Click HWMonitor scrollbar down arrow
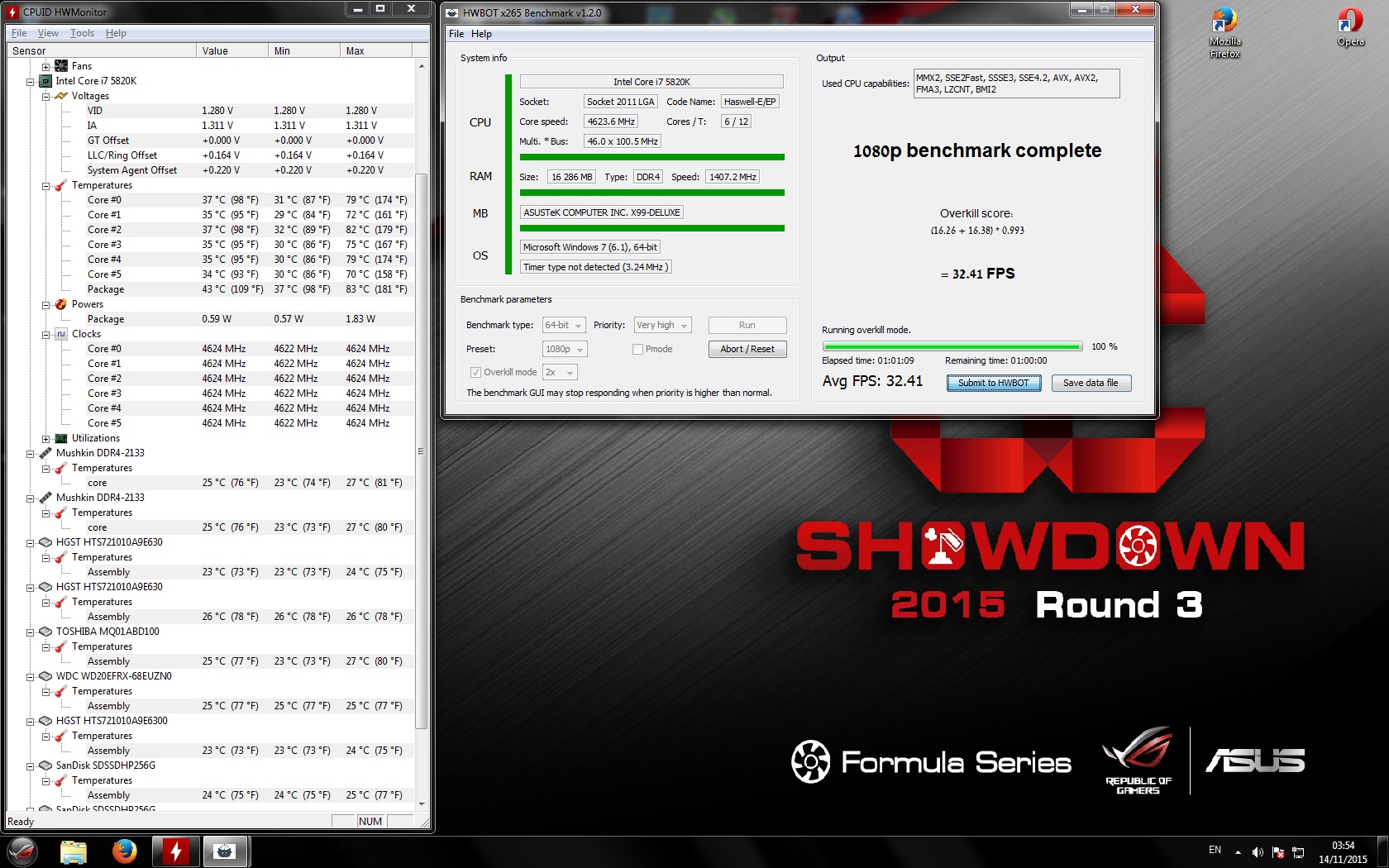The width and height of the screenshot is (1389, 868). coord(421,804)
